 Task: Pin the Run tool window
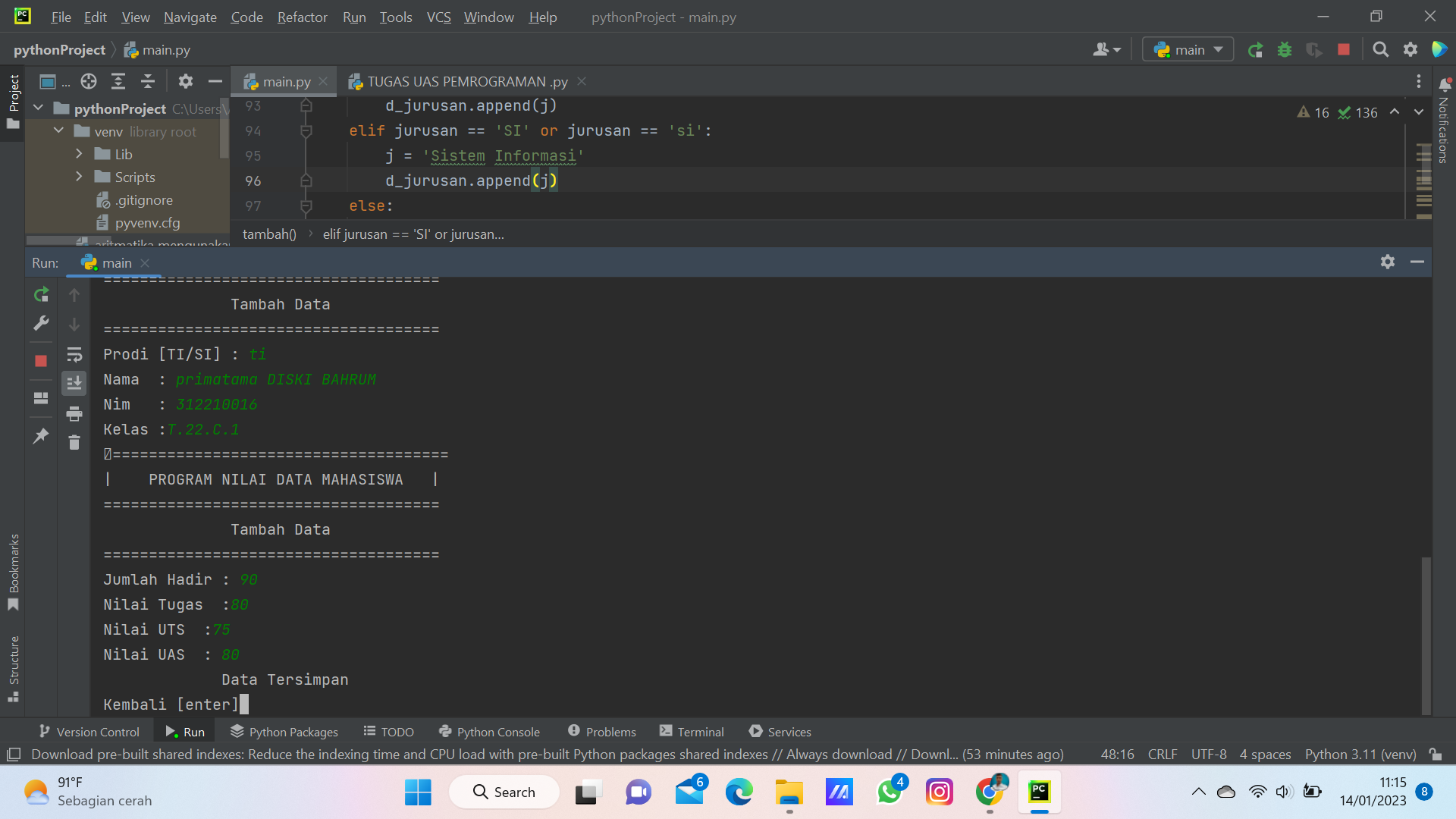pos(40,436)
